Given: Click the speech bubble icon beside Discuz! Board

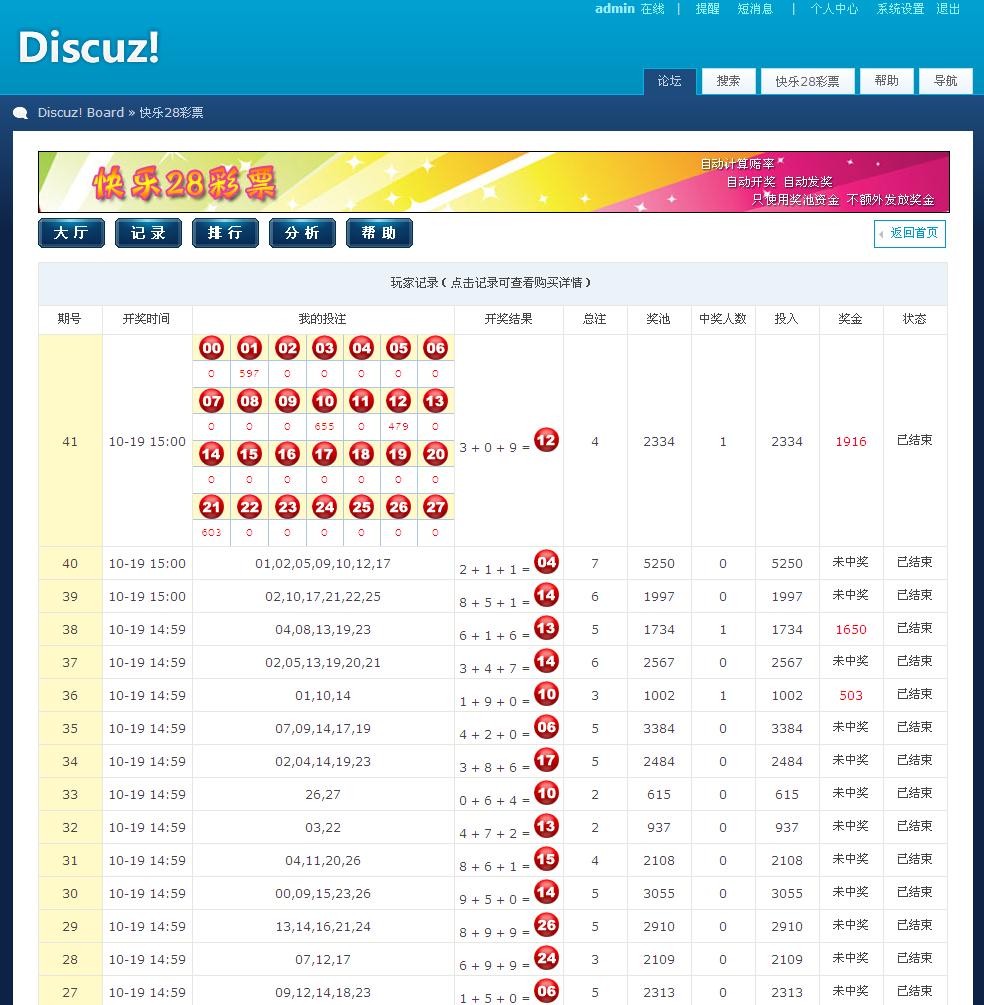Looking at the screenshot, I should [21, 113].
